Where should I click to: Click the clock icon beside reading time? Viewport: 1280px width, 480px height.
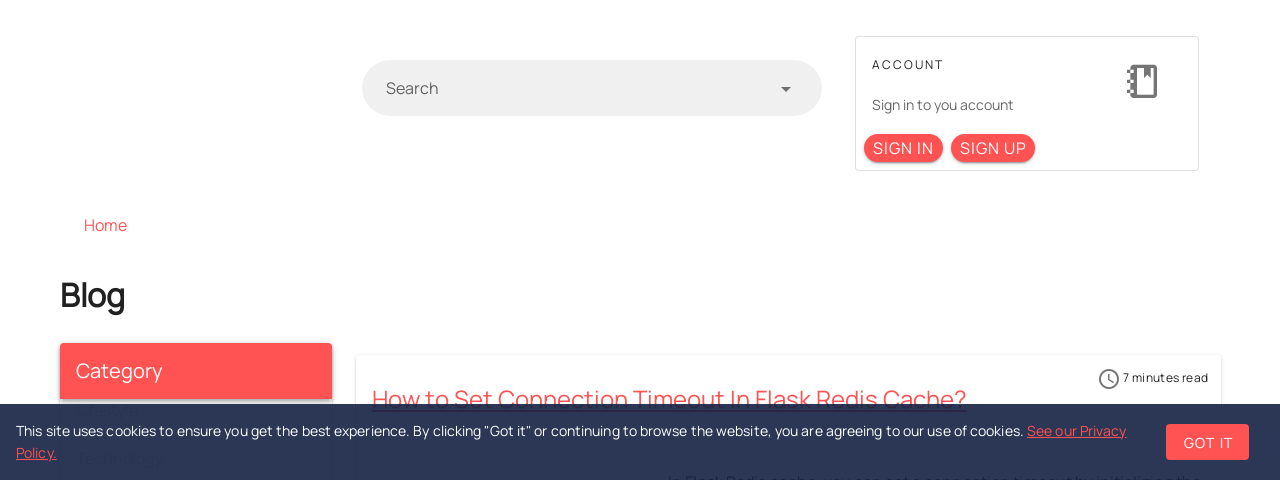point(1109,378)
